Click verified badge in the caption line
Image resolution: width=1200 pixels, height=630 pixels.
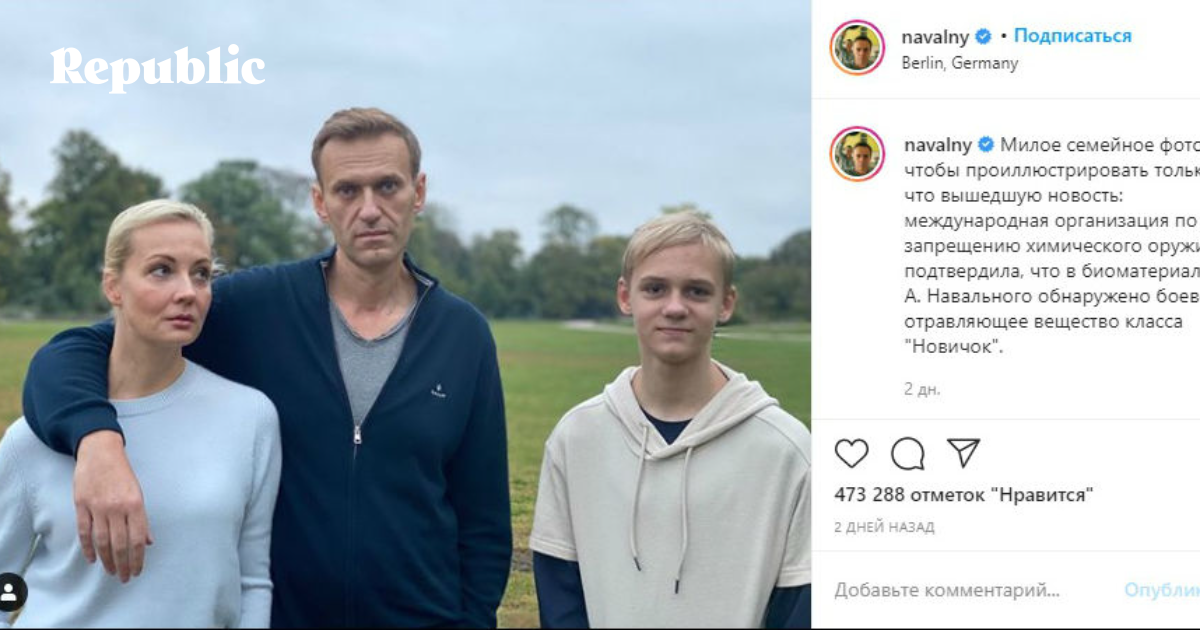pos(984,144)
